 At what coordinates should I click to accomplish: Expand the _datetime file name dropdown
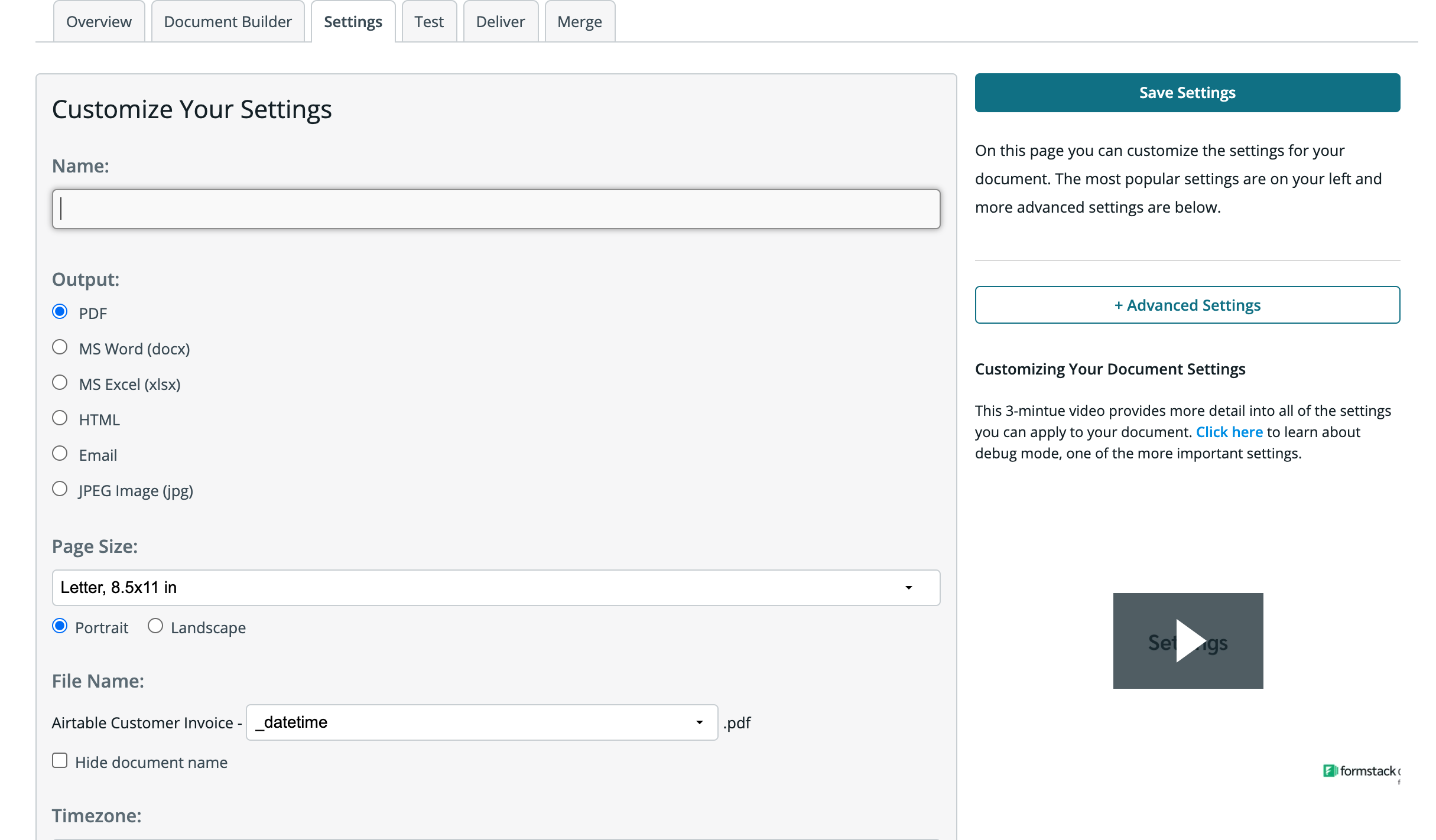[x=481, y=722]
